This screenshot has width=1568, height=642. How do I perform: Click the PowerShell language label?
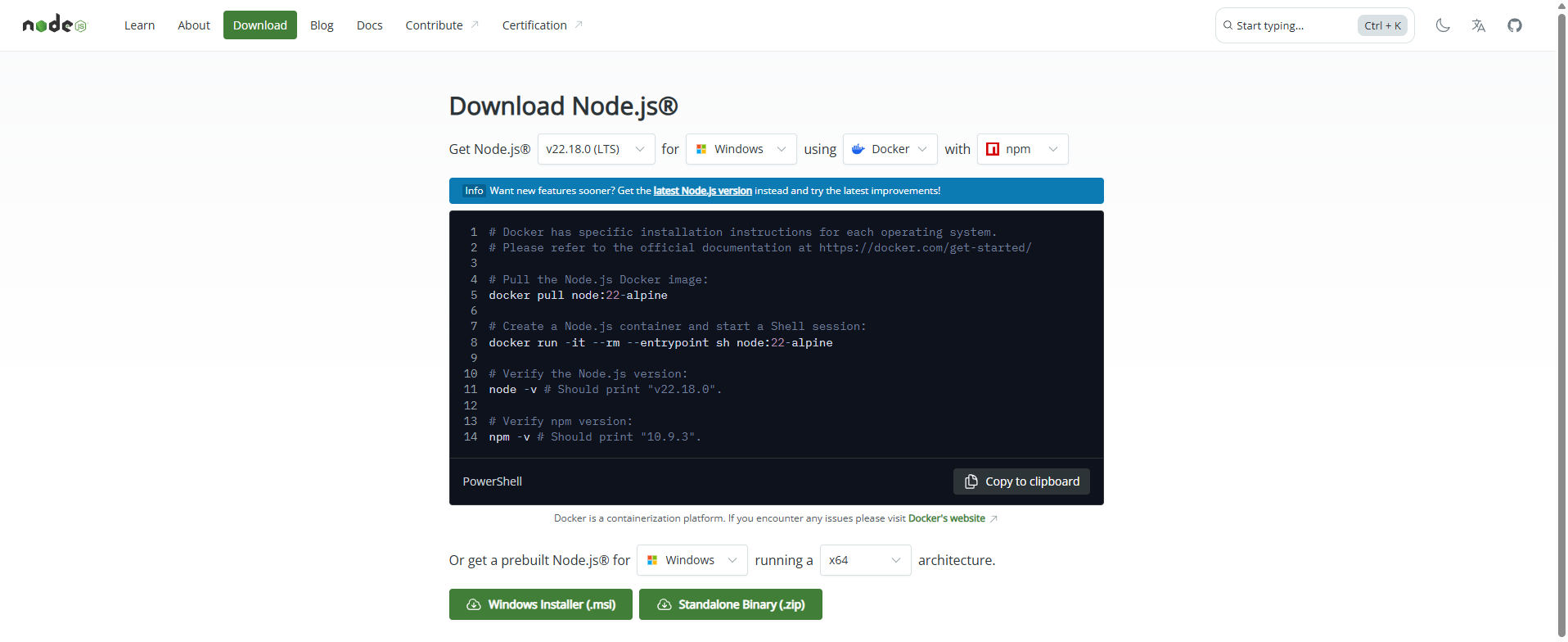point(492,481)
